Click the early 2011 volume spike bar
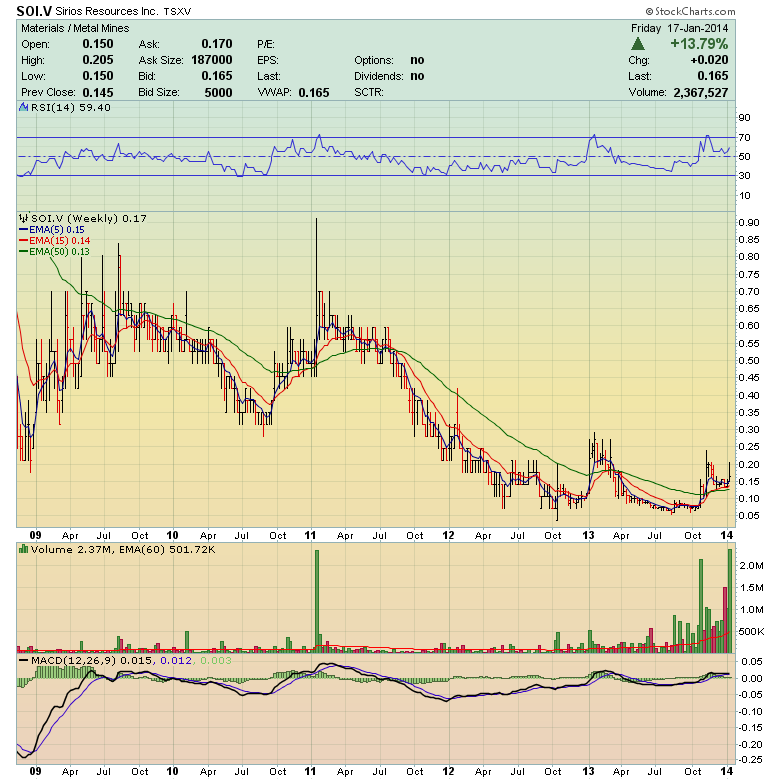The image size is (780, 780). (317, 601)
